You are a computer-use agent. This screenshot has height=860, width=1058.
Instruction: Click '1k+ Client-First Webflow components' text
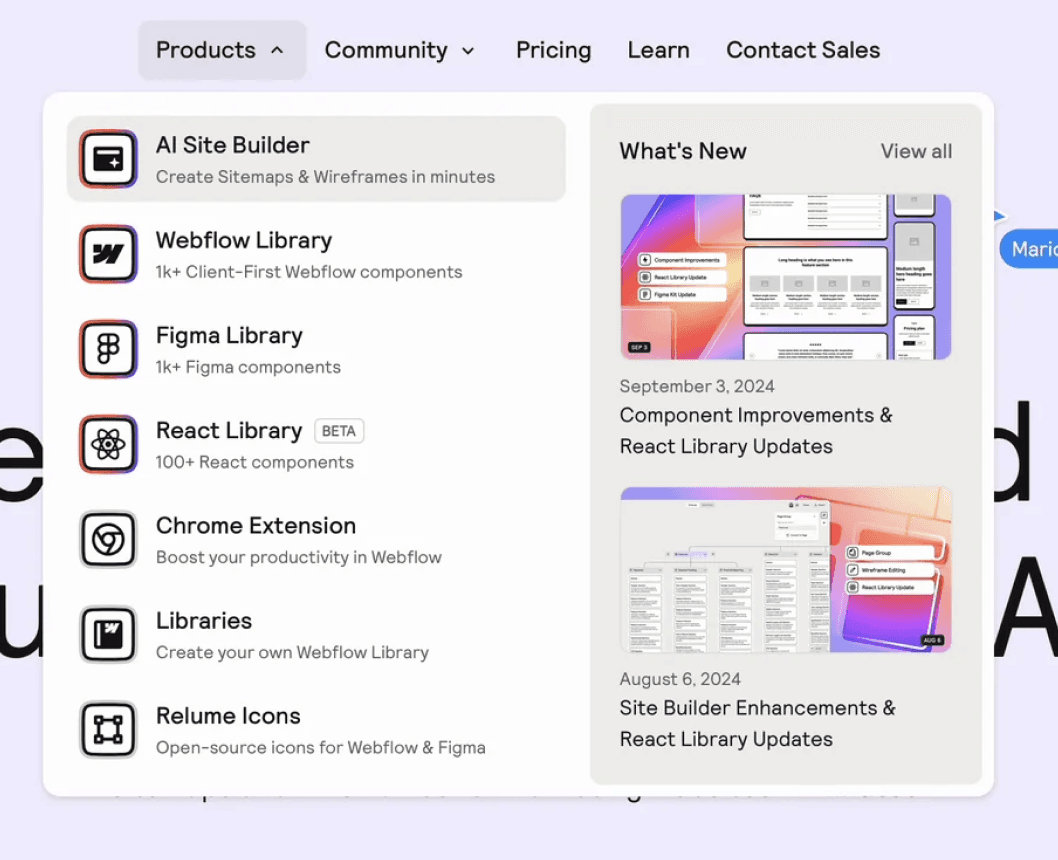[309, 272]
